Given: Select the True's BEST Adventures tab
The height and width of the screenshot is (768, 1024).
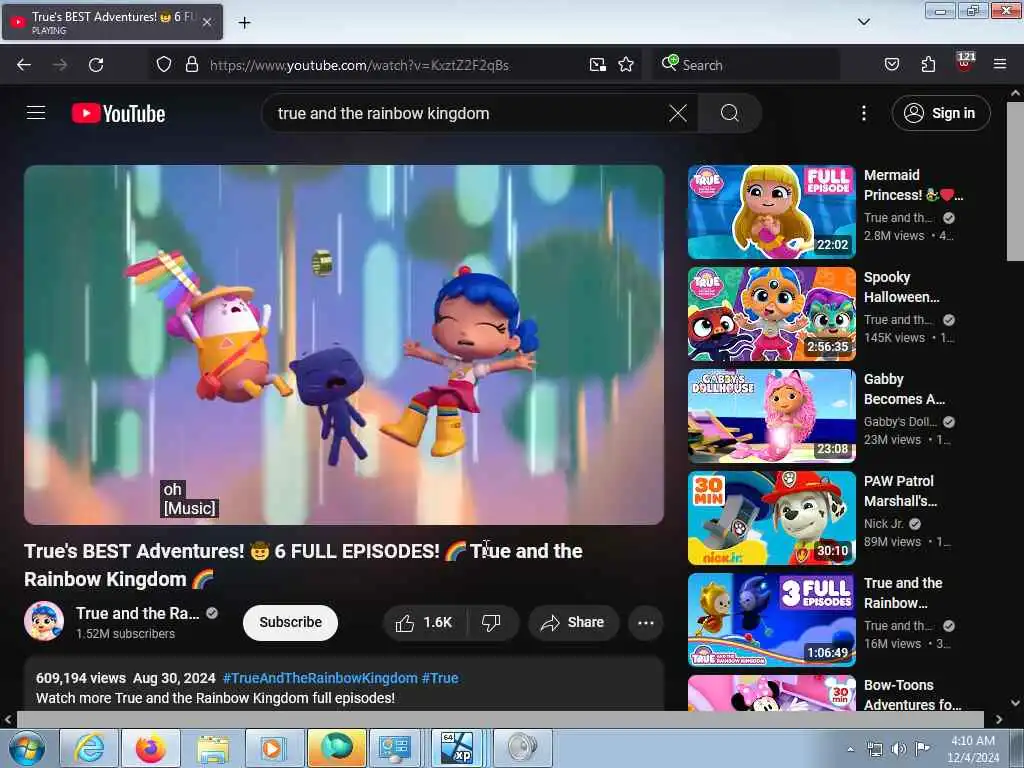Looking at the screenshot, I should click(112, 22).
